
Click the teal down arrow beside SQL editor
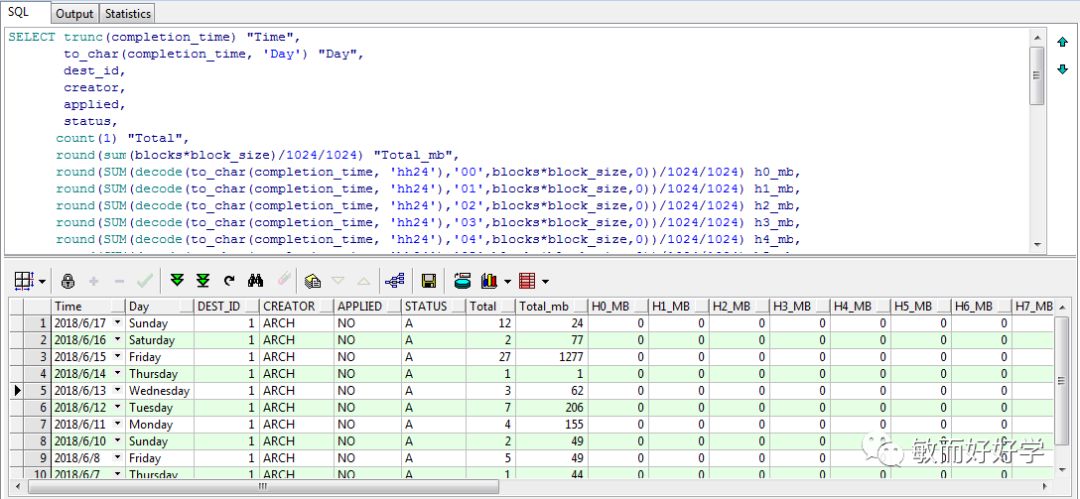pos(1063,69)
